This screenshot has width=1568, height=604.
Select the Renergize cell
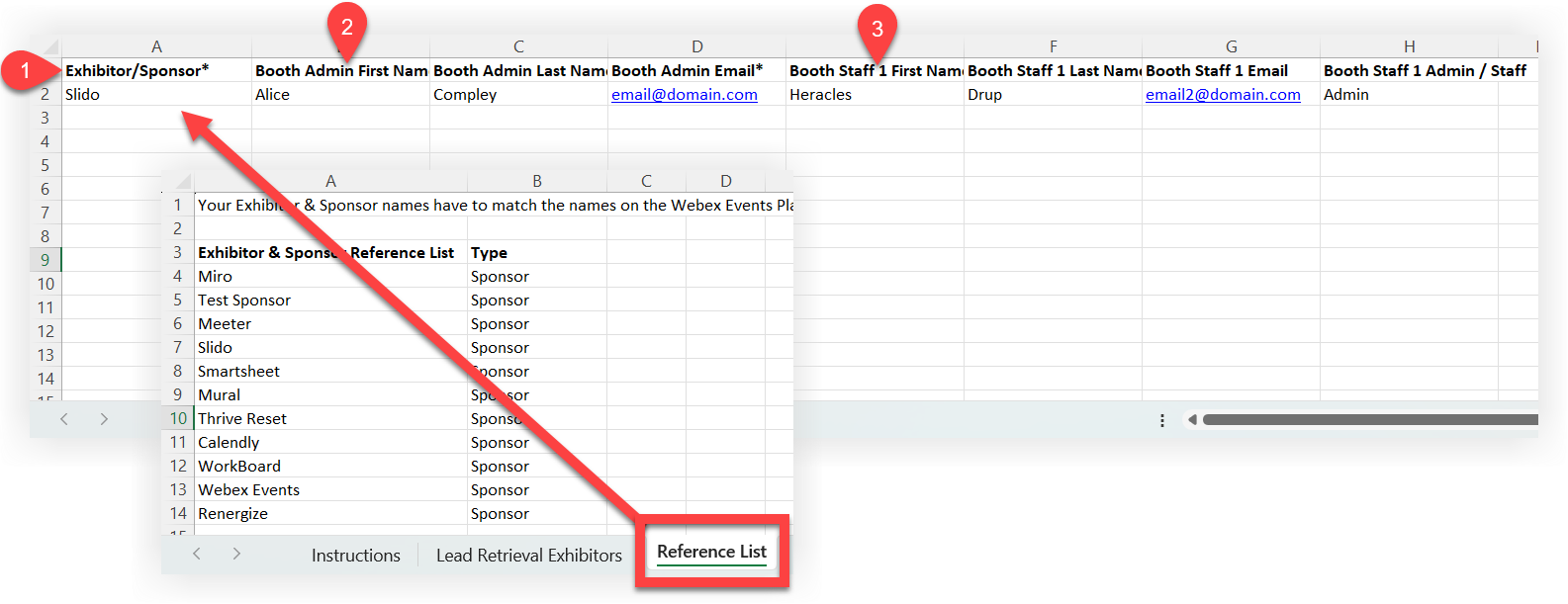330,513
